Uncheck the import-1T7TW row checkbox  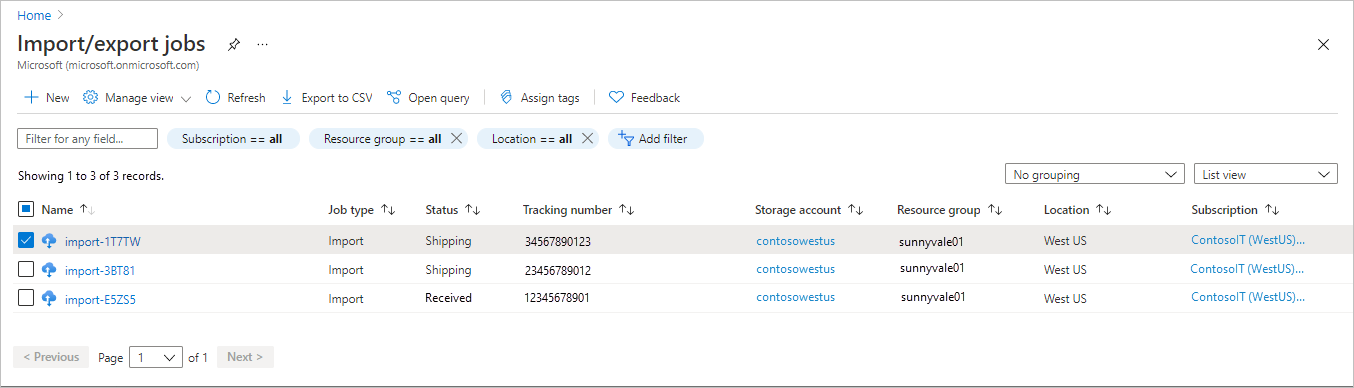[x=26, y=240]
